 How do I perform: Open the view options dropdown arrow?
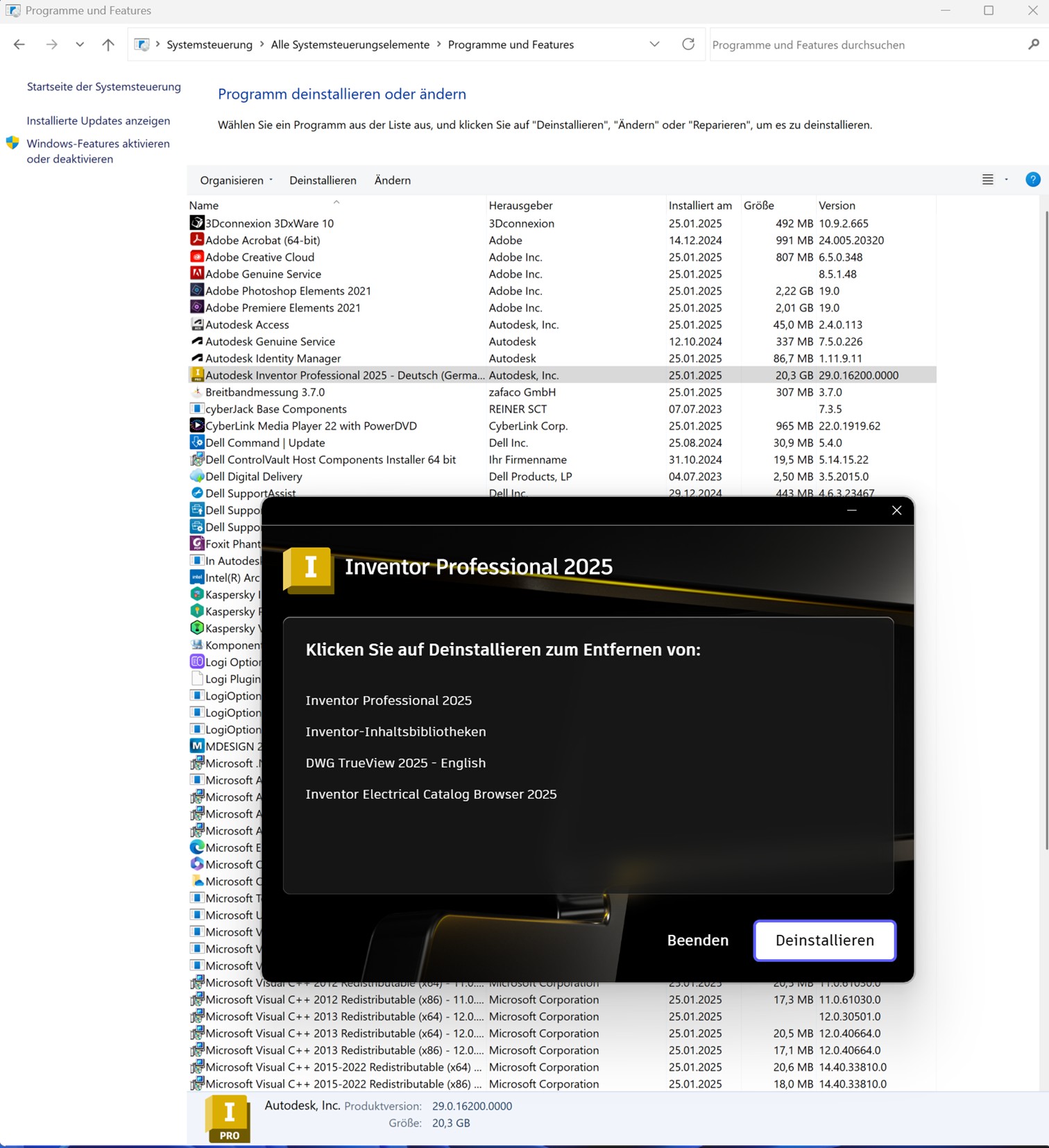tap(1006, 180)
